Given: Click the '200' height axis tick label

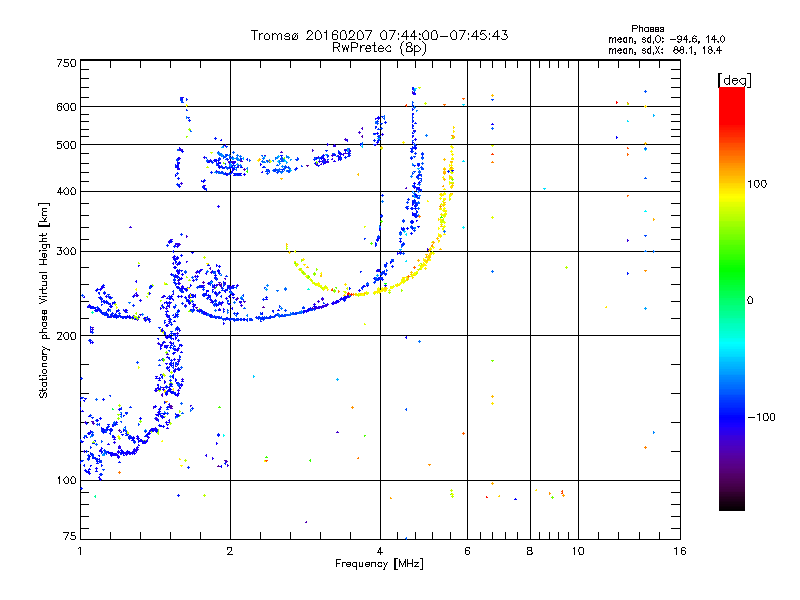Looking at the screenshot, I should click(66, 336).
